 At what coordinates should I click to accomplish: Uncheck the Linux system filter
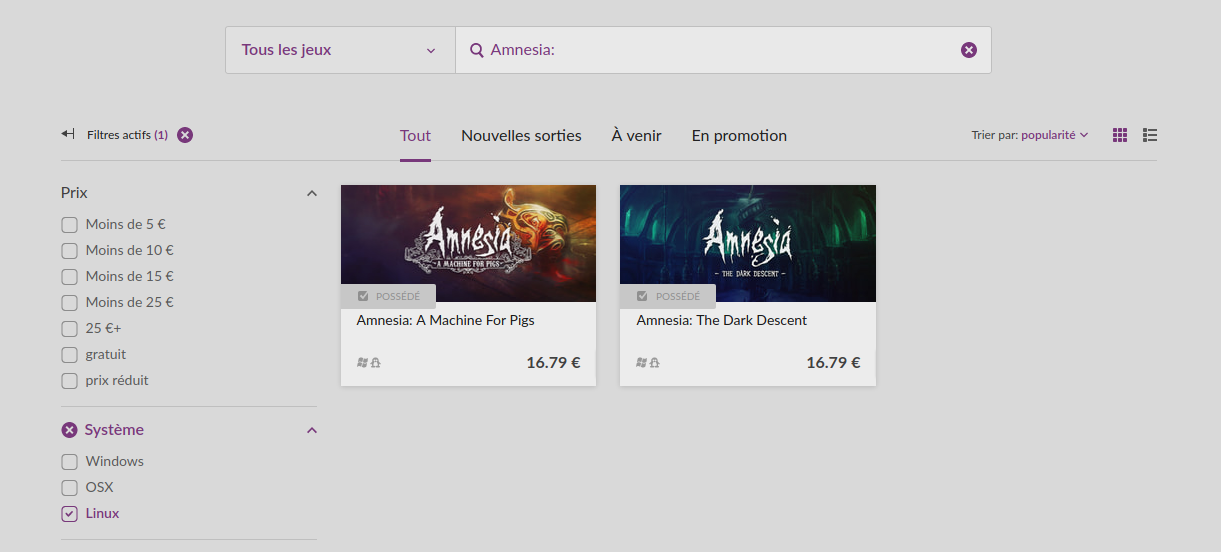coord(69,514)
